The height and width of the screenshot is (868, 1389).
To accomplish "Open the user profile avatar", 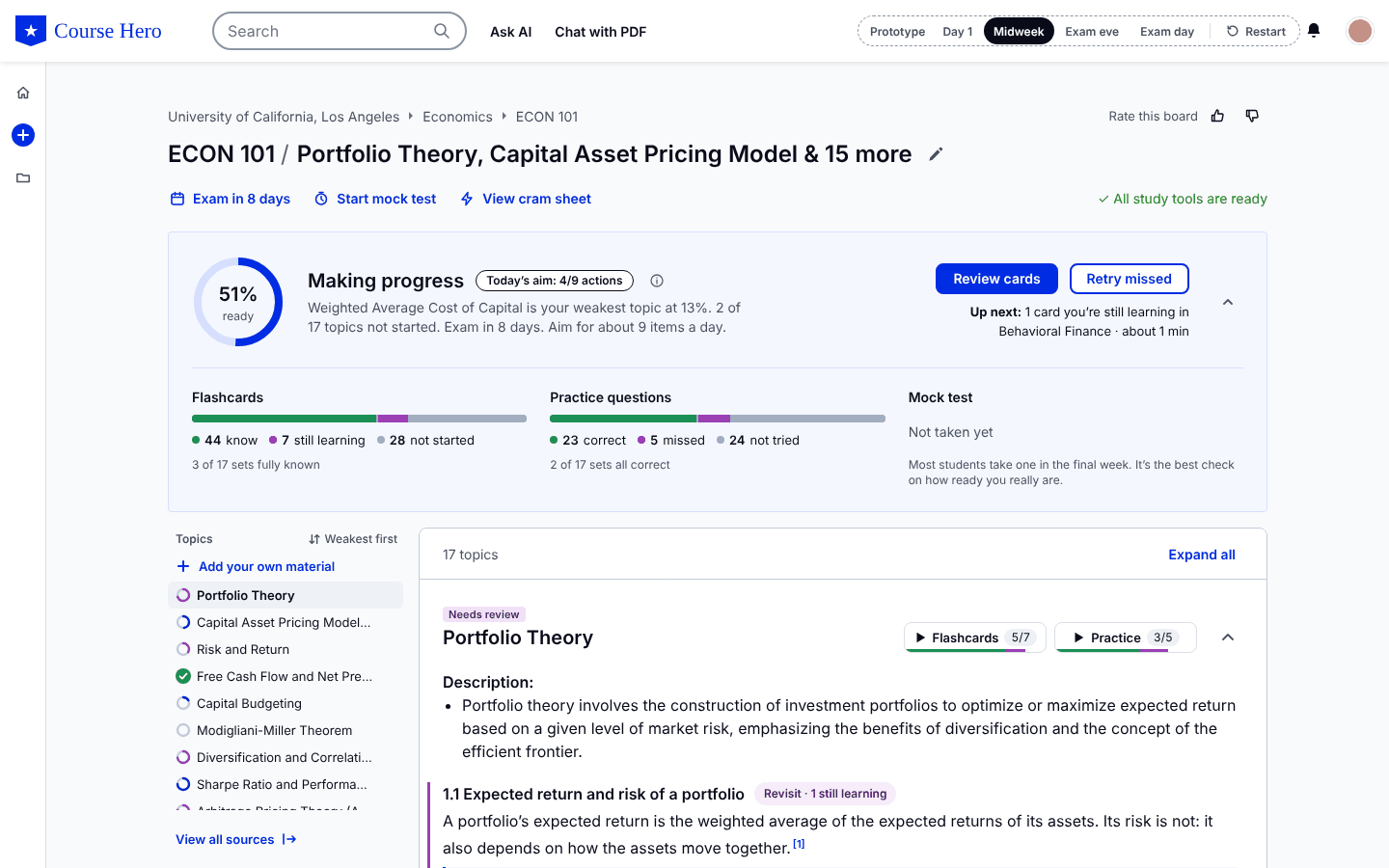I will tap(1360, 31).
